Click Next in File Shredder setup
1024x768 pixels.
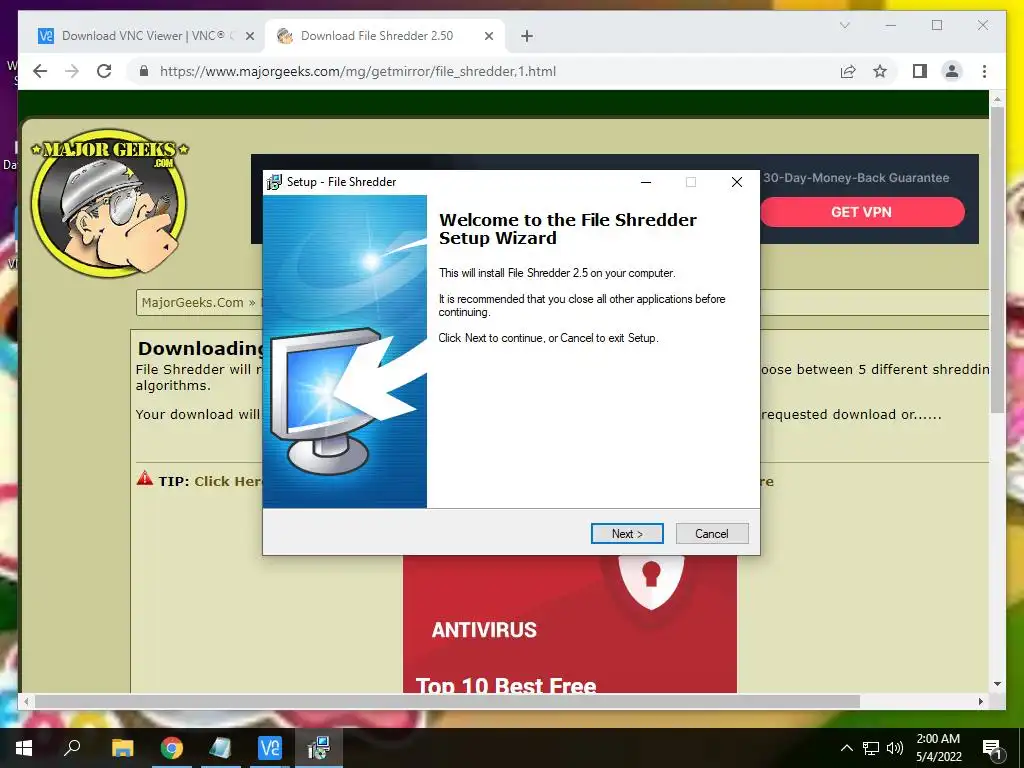[x=627, y=534]
